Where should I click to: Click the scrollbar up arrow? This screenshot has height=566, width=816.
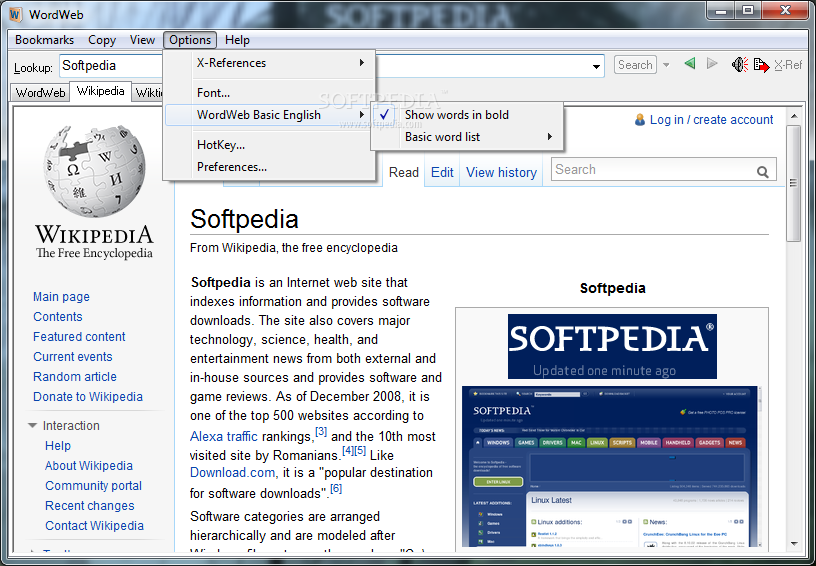tap(794, 115)
